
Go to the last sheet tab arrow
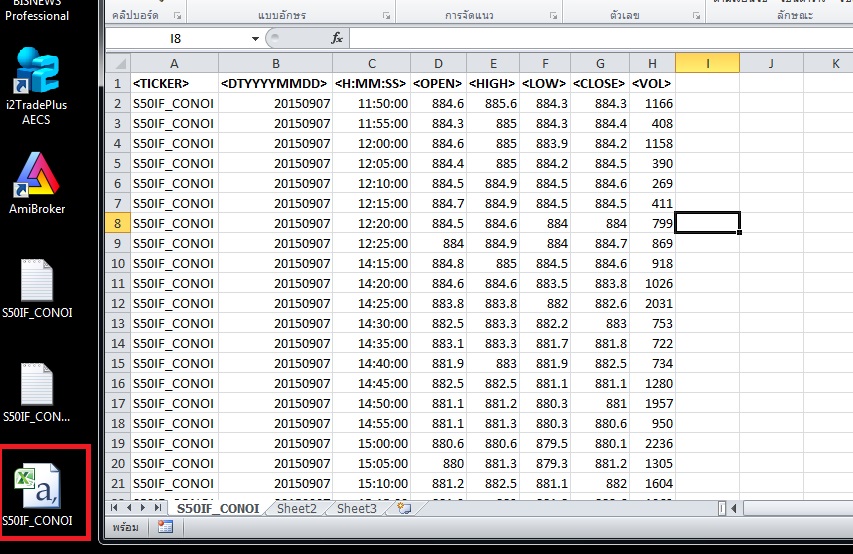click(157, 508)
